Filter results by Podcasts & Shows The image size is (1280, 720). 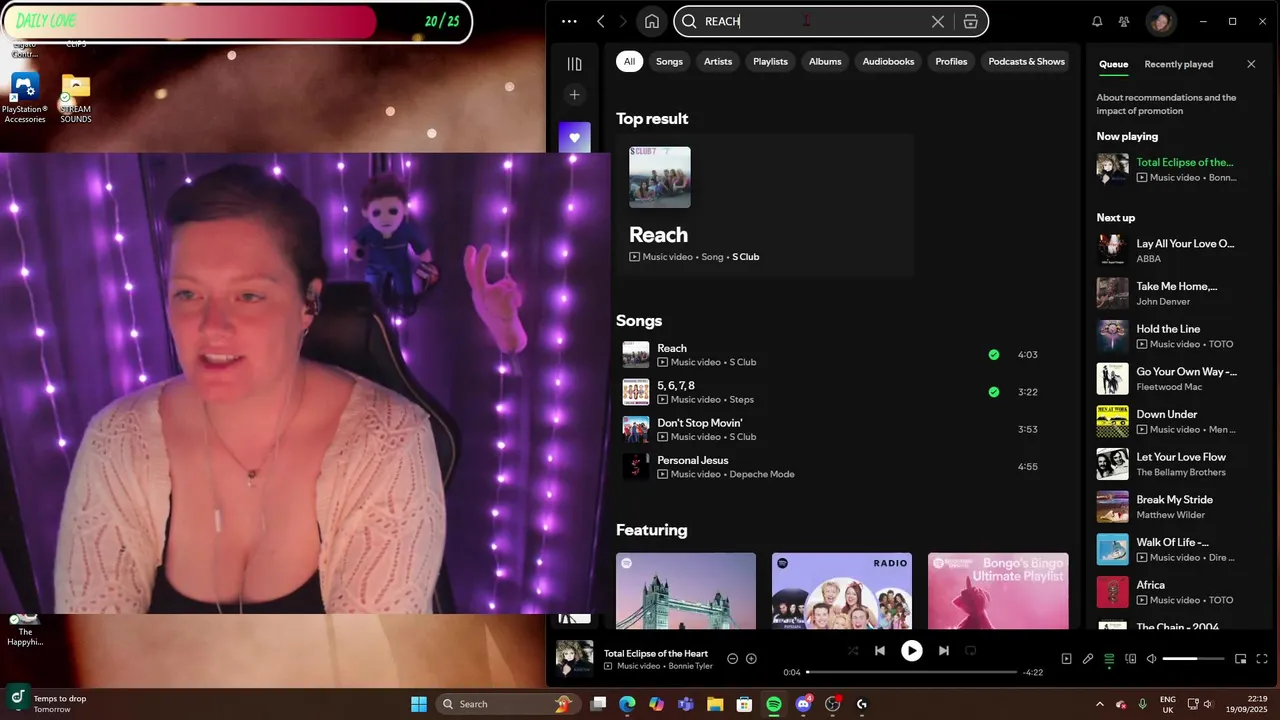click(1026, 61)
